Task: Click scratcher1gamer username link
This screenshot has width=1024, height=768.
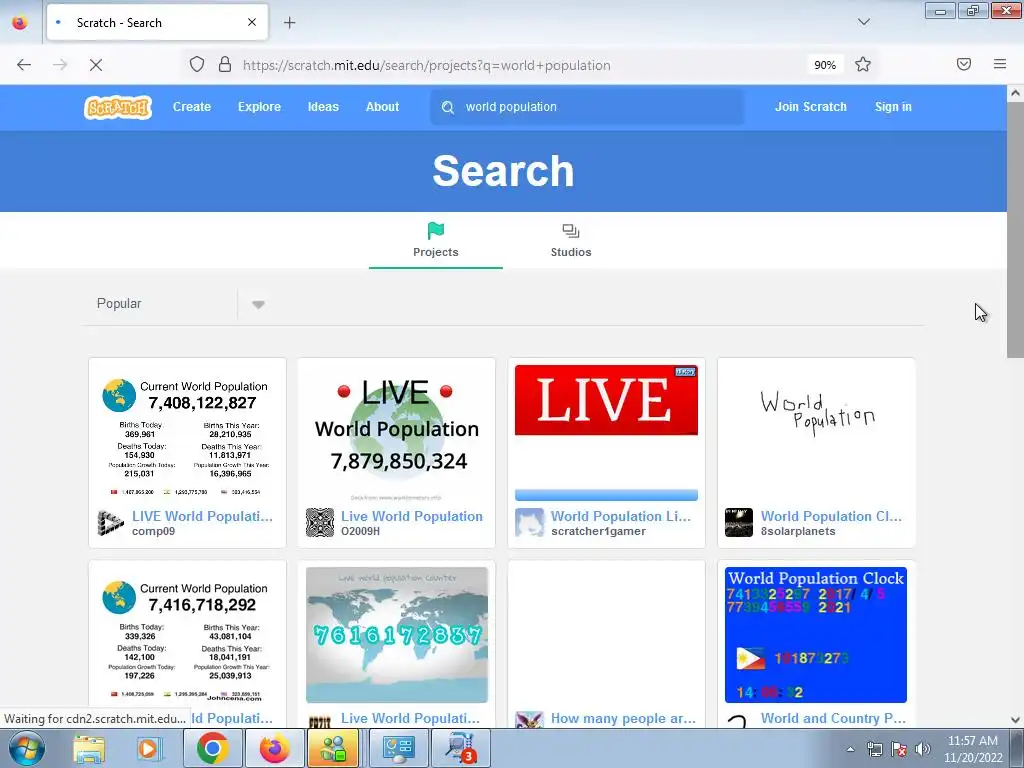Action: click(x=598, y=532)
